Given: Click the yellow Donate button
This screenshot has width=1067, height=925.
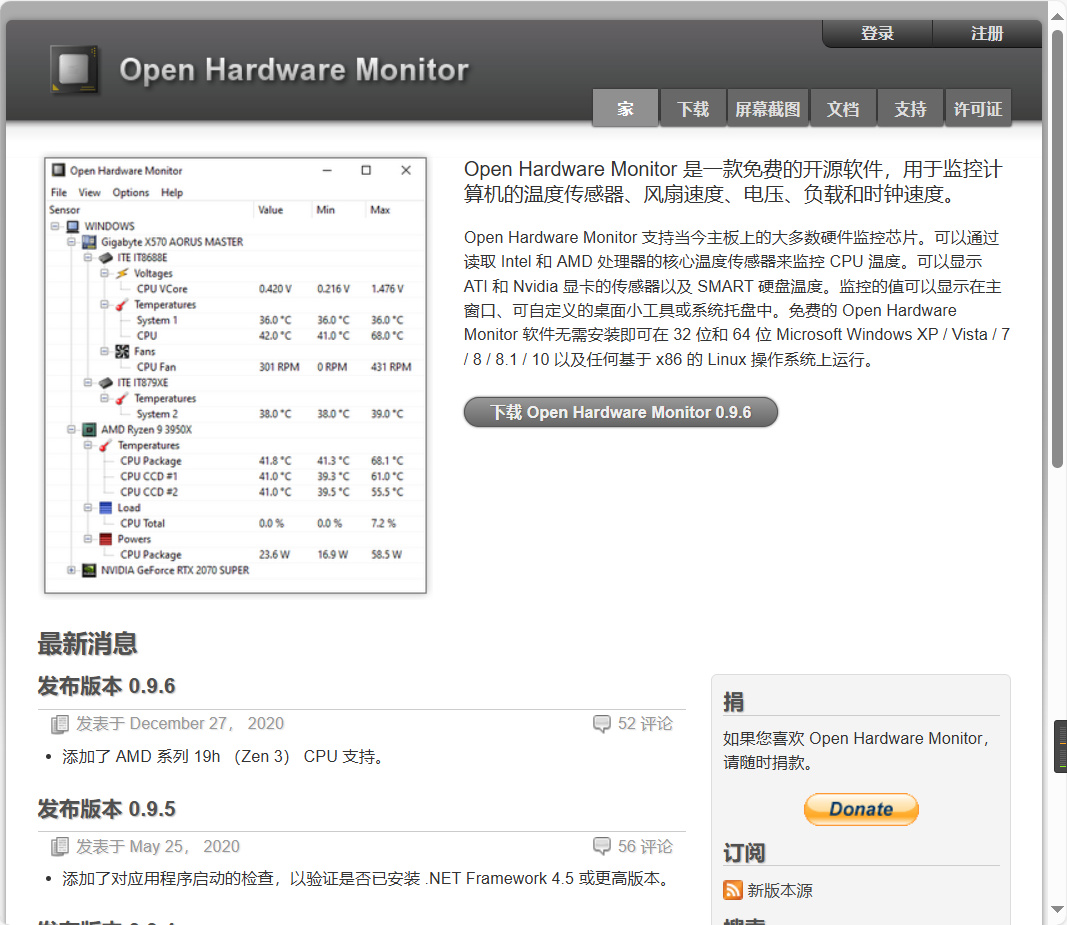Looking at the screenshot, I should (861, 809).
